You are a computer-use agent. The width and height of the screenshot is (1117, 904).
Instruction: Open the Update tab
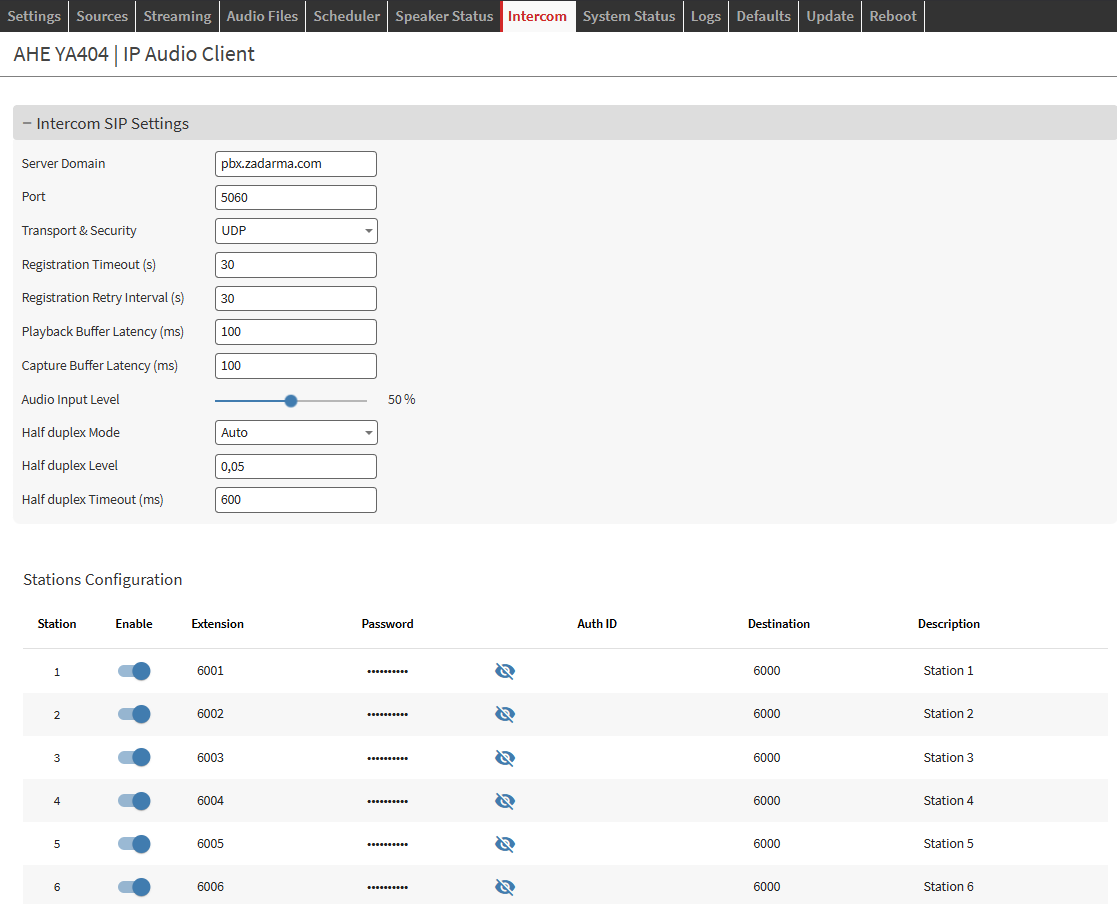[830, 16]
